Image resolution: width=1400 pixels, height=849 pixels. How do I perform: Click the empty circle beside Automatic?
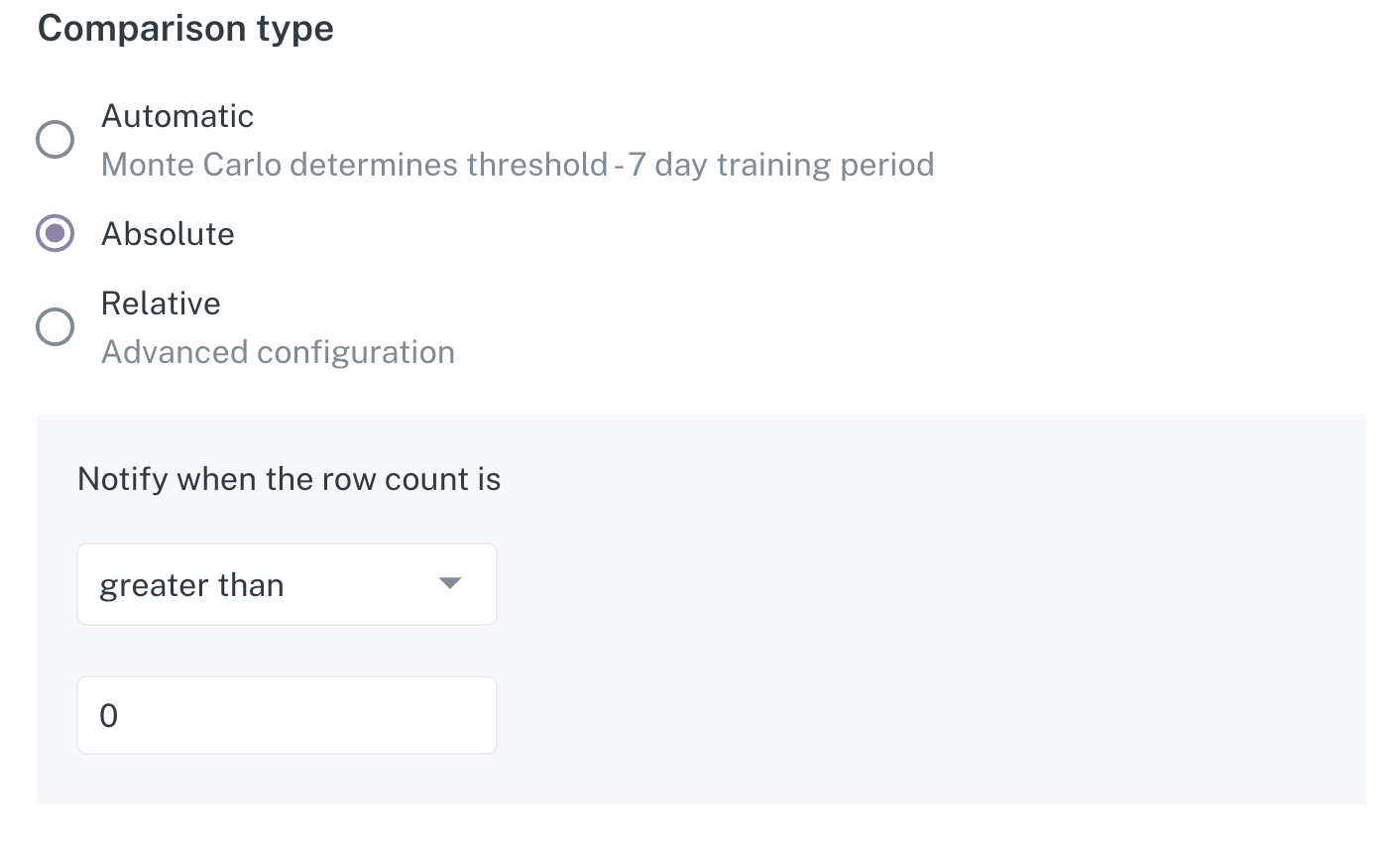click(56, 140)
